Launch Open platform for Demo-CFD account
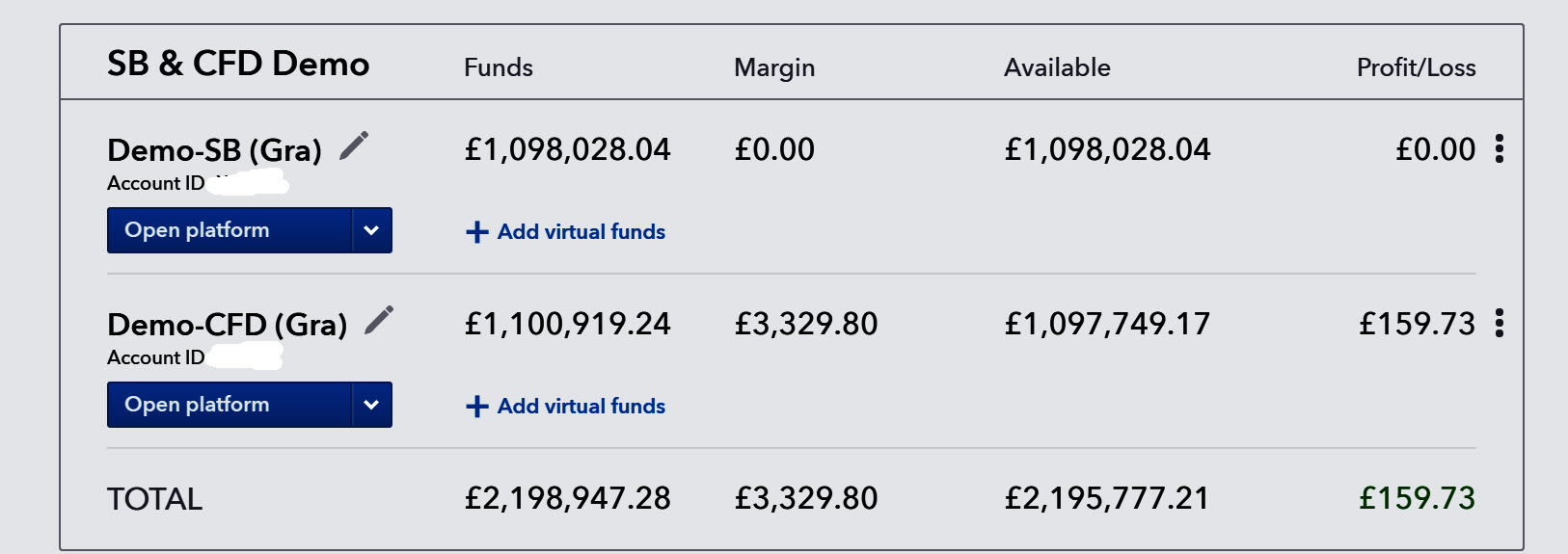The height and width of the screenshot is (554, 1568). (x=230, y=406)
